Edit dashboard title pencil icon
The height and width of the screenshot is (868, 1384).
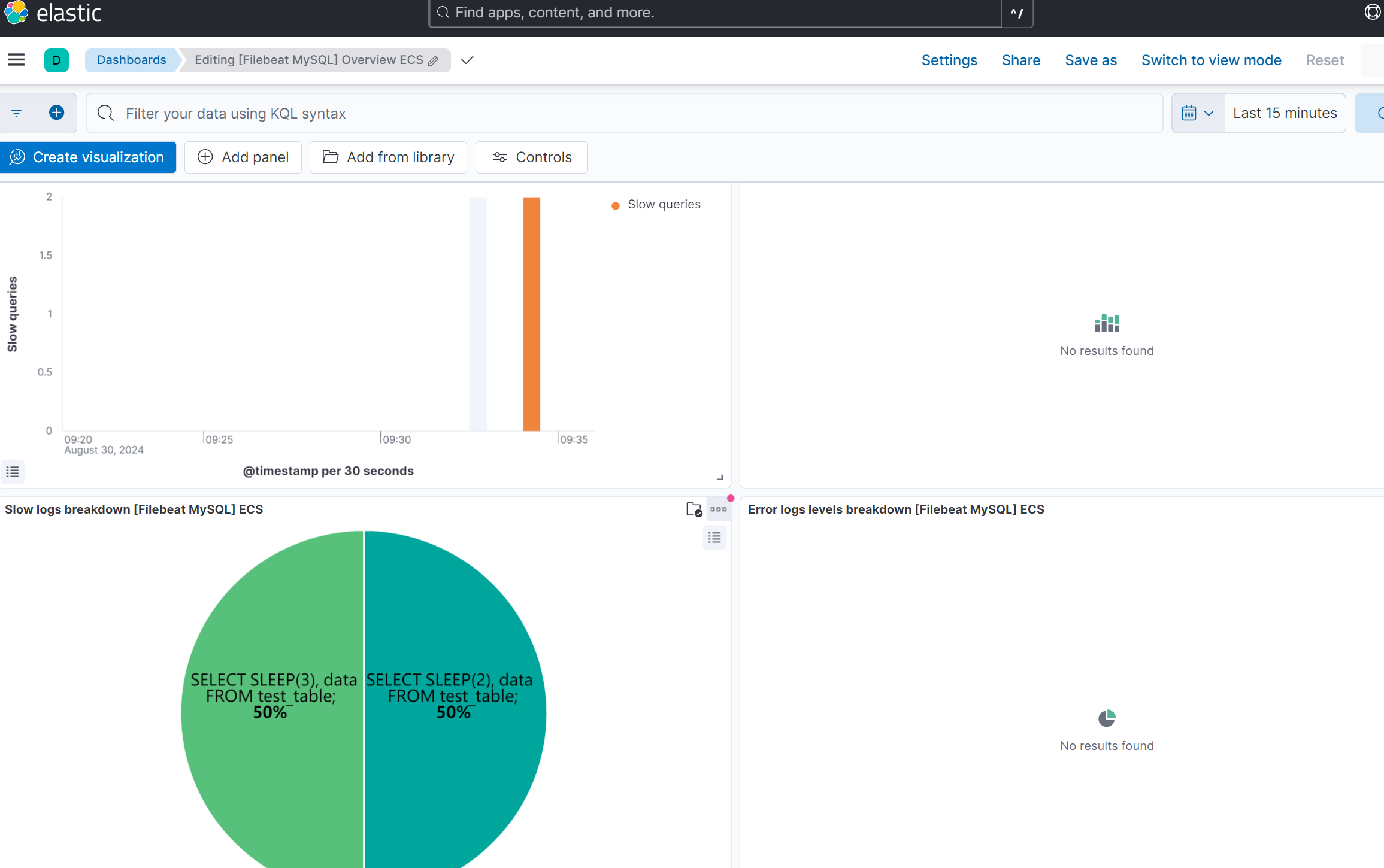434,60
